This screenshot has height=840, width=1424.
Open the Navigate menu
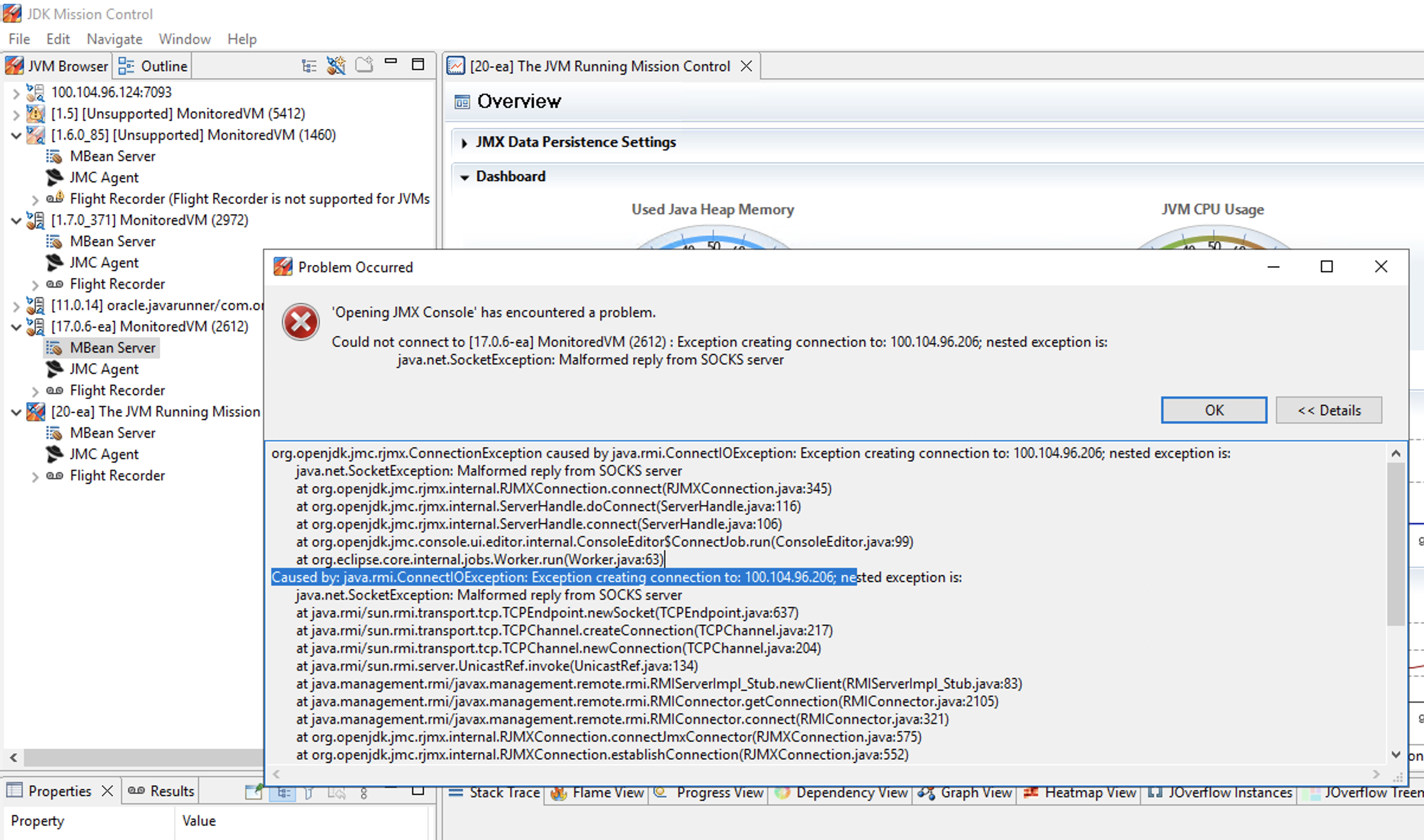[114, 39]
